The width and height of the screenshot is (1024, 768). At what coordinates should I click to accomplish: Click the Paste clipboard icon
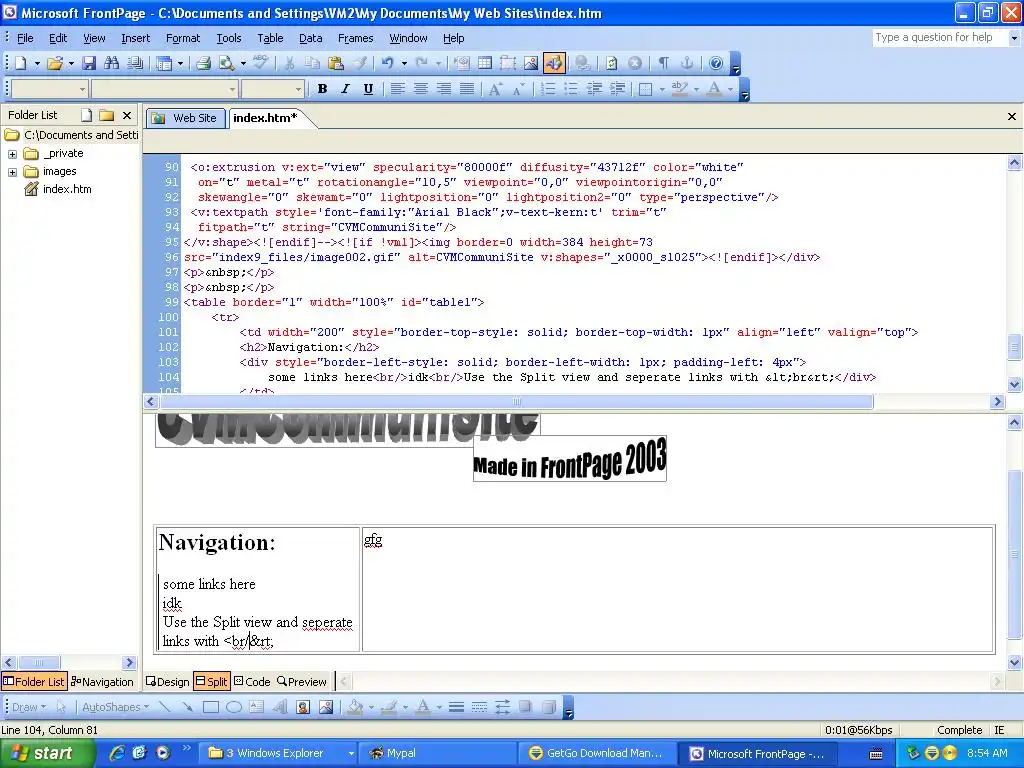point(336,63)
